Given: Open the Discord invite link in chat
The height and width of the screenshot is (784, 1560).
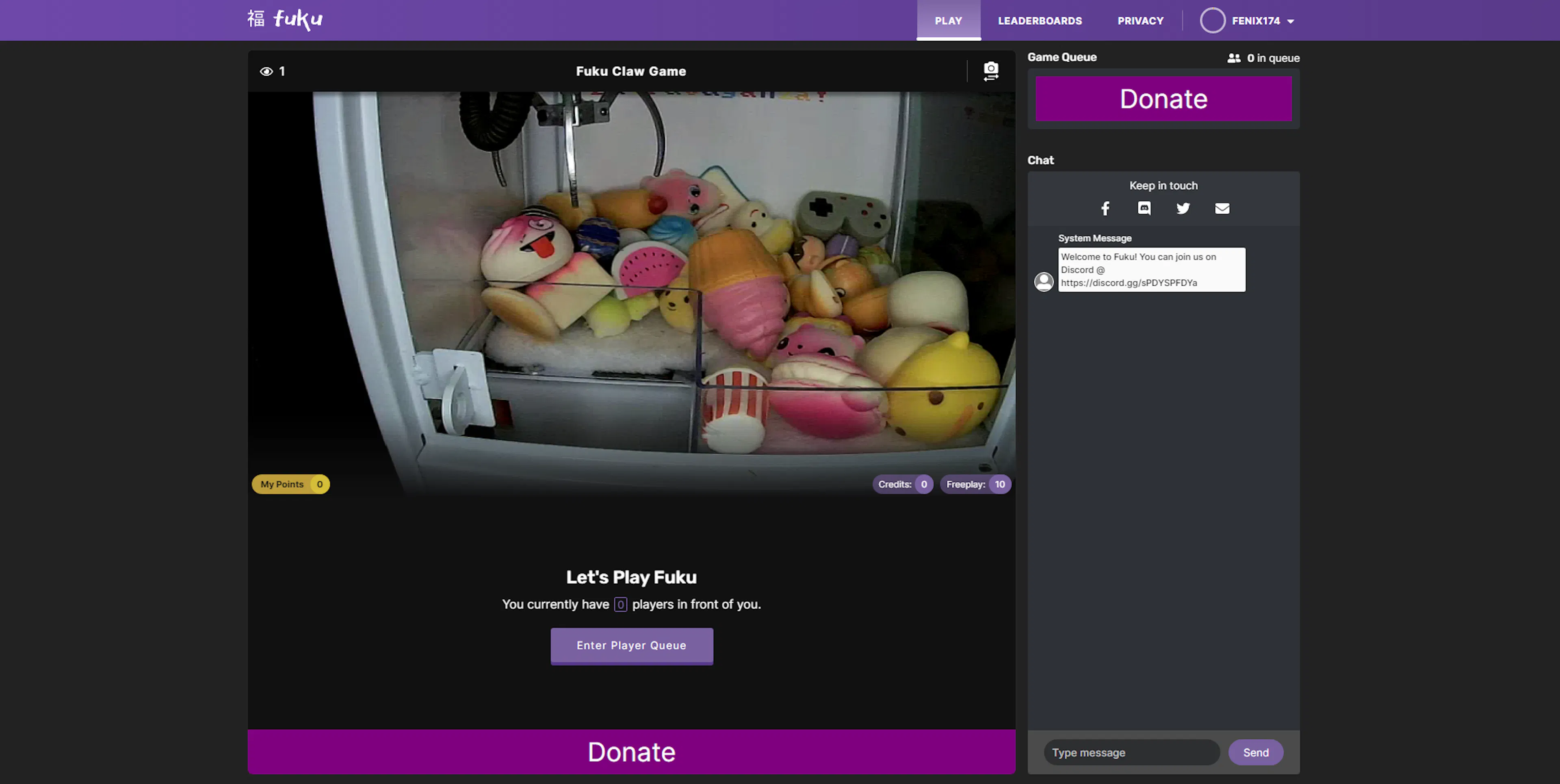Looking at the screenshot, I should [x=1129, y=283].
